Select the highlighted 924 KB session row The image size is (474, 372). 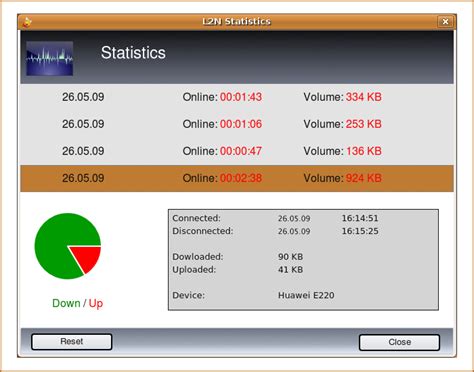pyautogui.click(x=237, y=178)
